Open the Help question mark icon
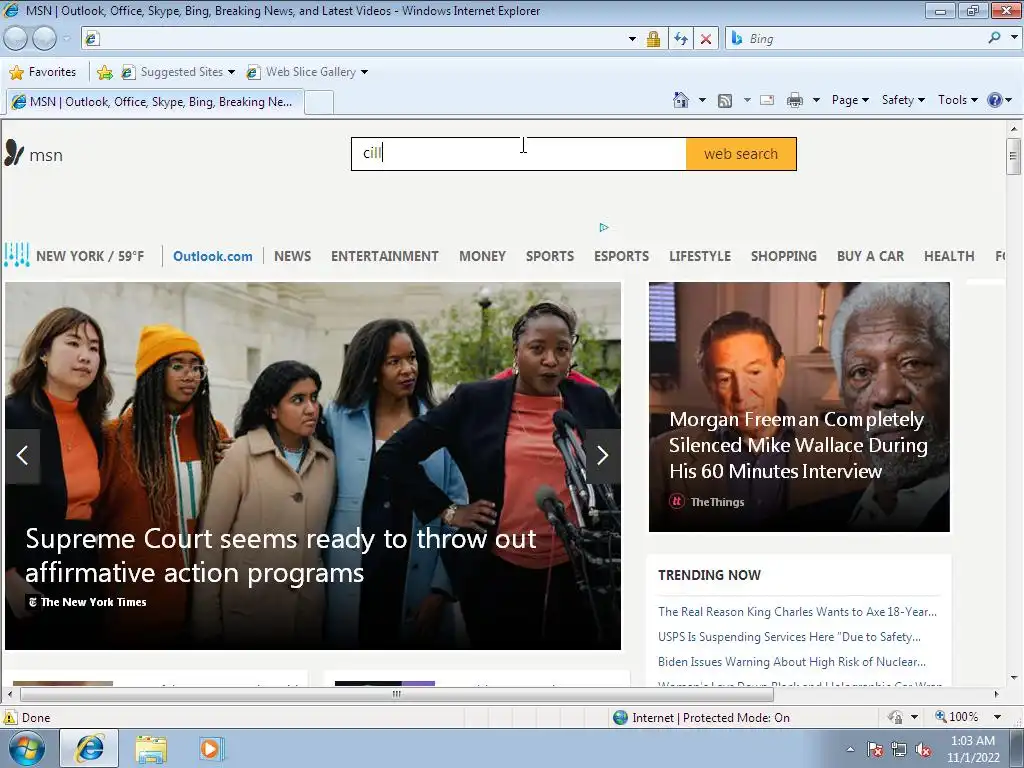Screen dimensions: 1024x768 tap(994, 100)
